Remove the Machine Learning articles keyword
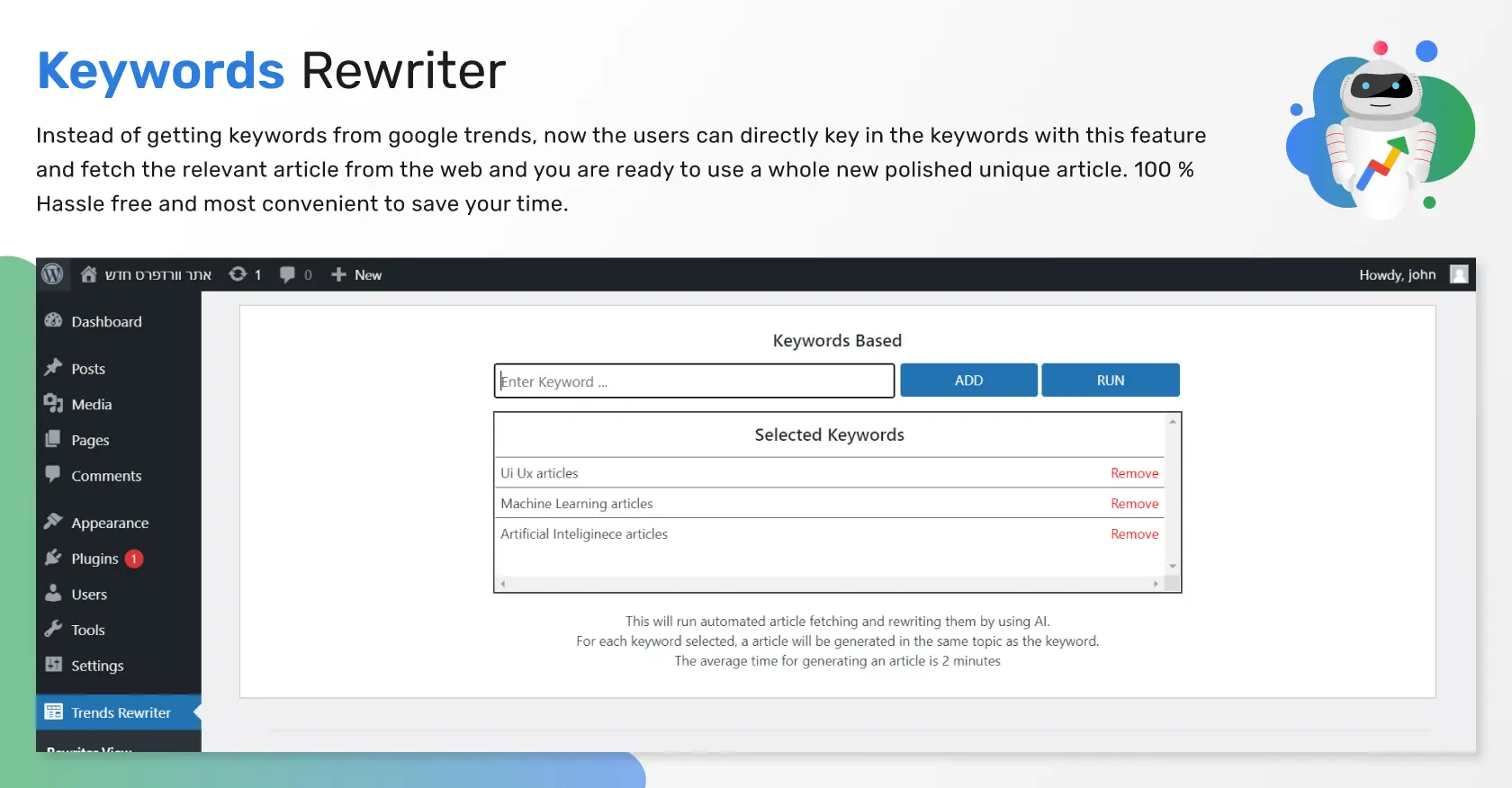The width and height of the screenshot is (1512, 788). (1134, 504)
